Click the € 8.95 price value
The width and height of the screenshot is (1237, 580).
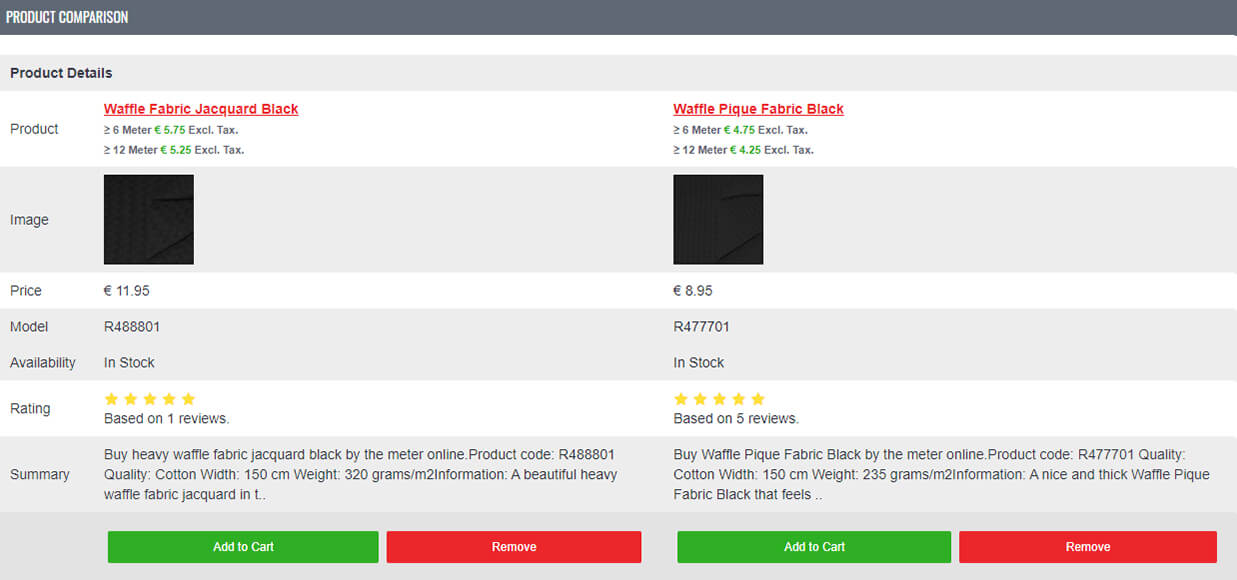pyautogui.click(x=693, y=291)
